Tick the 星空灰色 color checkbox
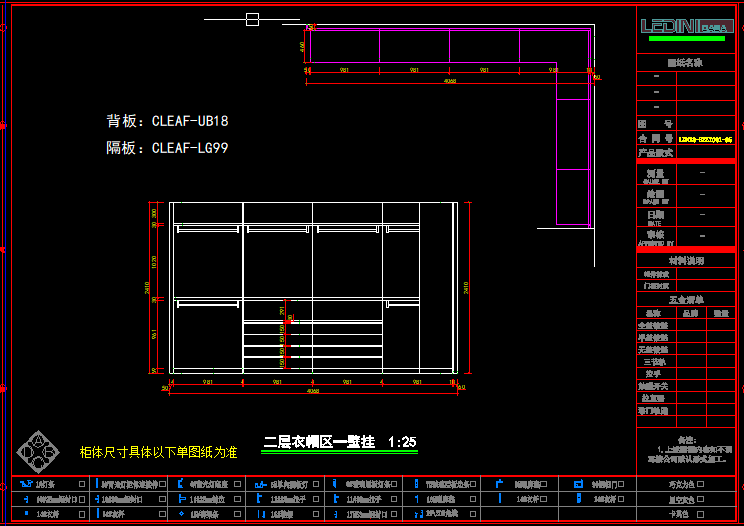This screenshot has height=526, width=744. tap(701, 499)
